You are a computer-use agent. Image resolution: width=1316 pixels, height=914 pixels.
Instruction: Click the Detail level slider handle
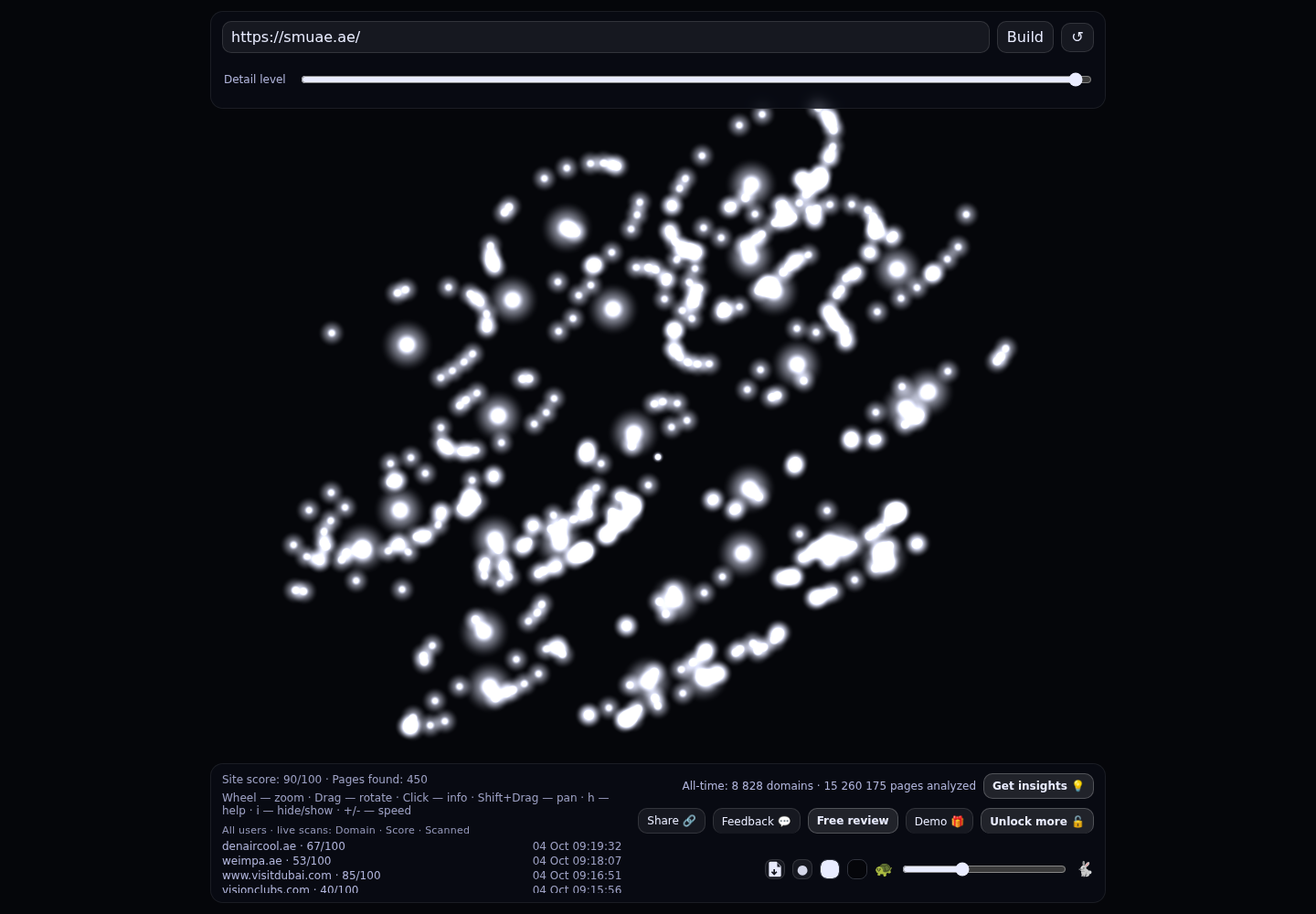[x=1076, y=80]
